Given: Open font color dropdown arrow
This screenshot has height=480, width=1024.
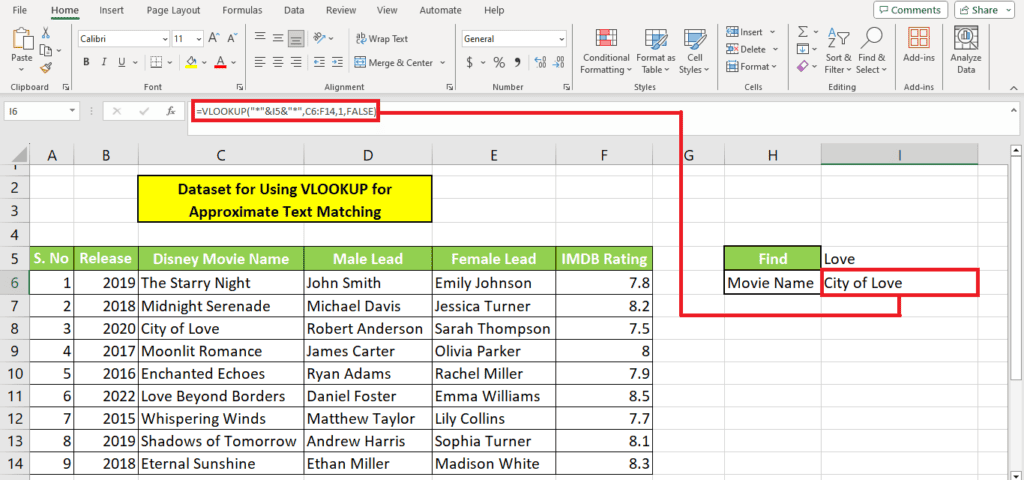Looking at the screenshot, I should pyautogui.click(x=234, y=63).
